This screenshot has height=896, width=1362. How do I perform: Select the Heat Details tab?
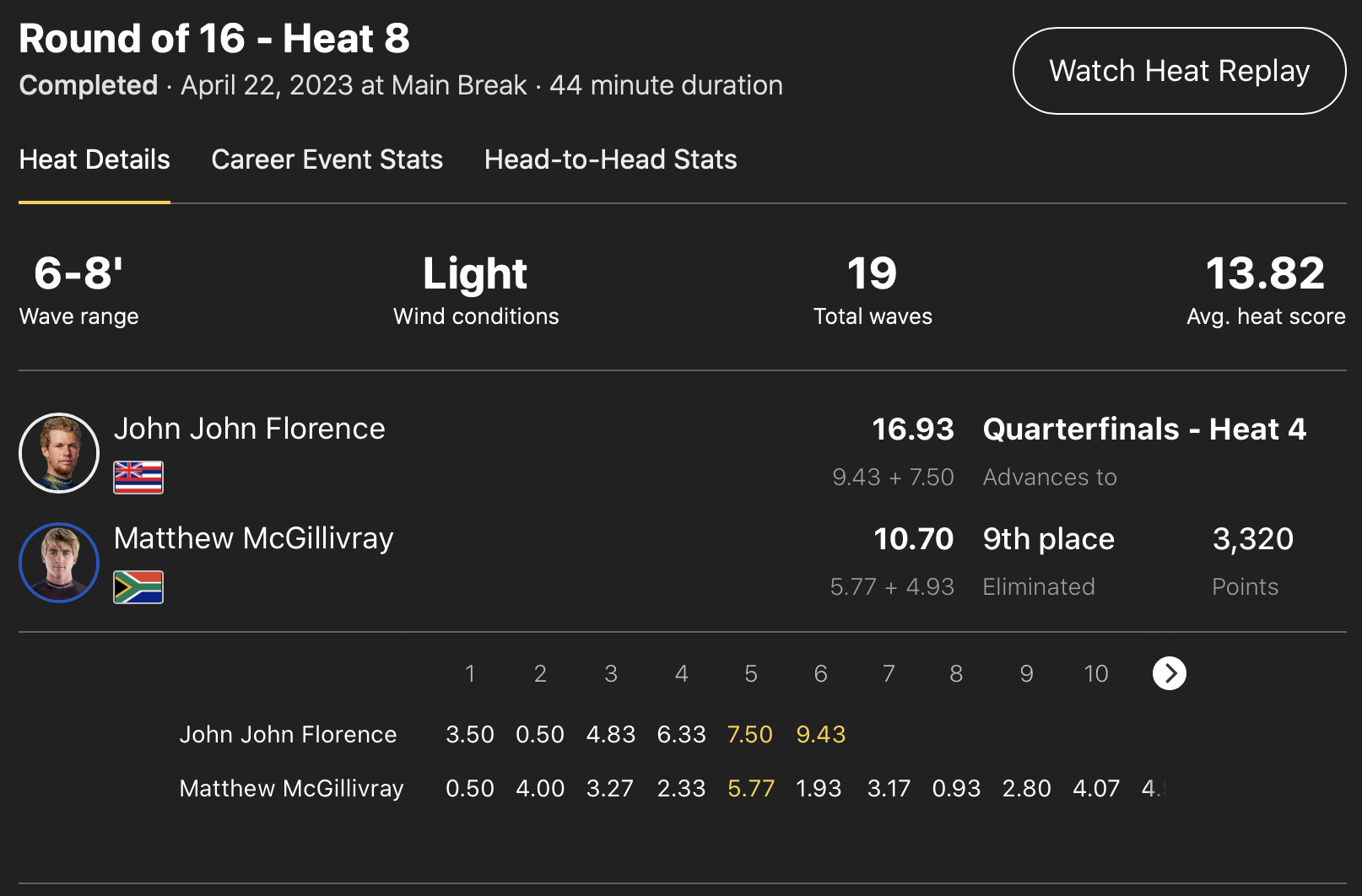(95, 159)
